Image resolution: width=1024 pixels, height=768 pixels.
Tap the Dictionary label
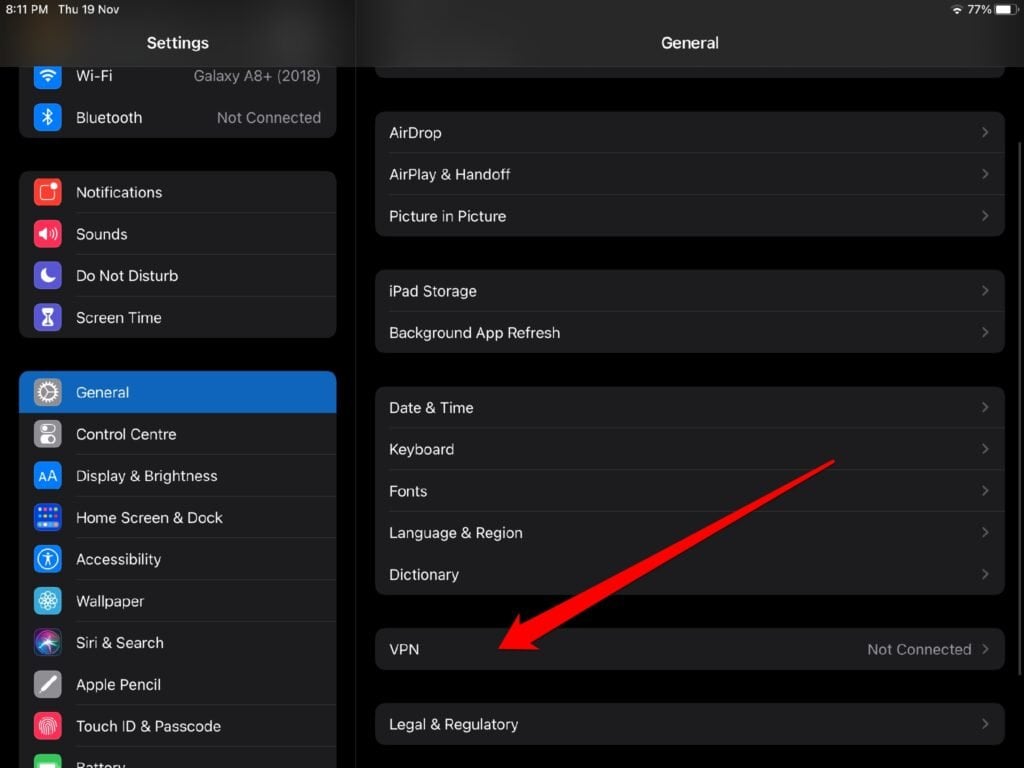click(x=424, y=575)
